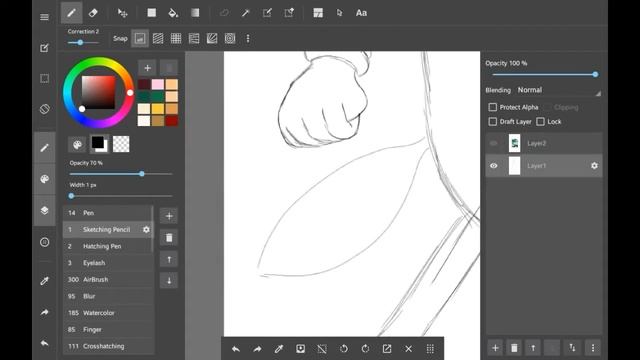Toggle the color palette panel in sidebar
Viewport: 640px width, 360px height.
point(44,179)
